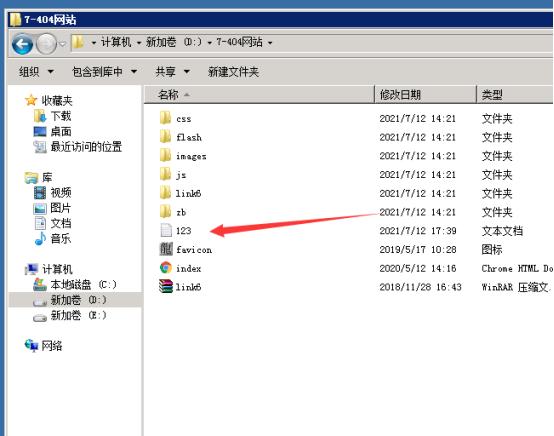Expand dropdown arrow before 计算机 in address bar

tap(94, 43)
